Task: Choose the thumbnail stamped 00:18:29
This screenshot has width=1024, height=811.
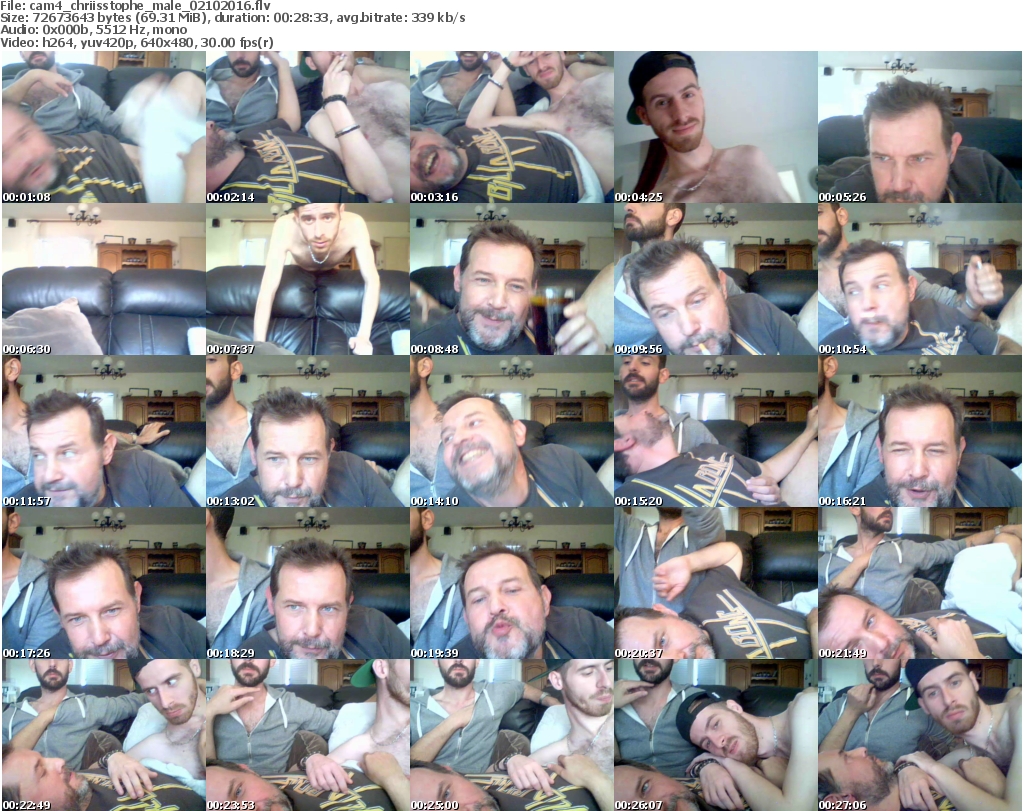Action: tap(308, 583)
